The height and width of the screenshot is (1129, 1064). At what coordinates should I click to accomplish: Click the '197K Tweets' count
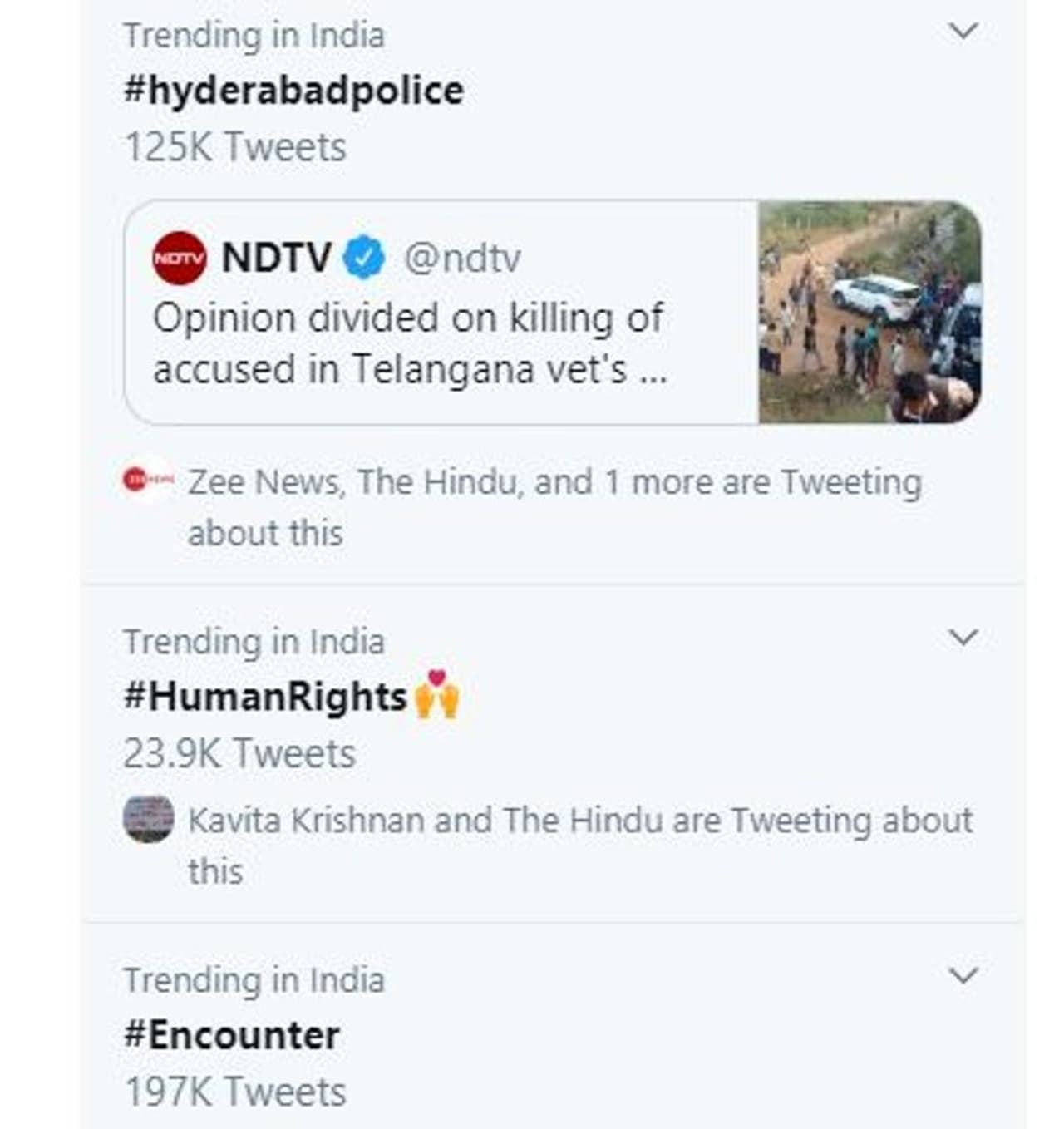coord(235,1092)
